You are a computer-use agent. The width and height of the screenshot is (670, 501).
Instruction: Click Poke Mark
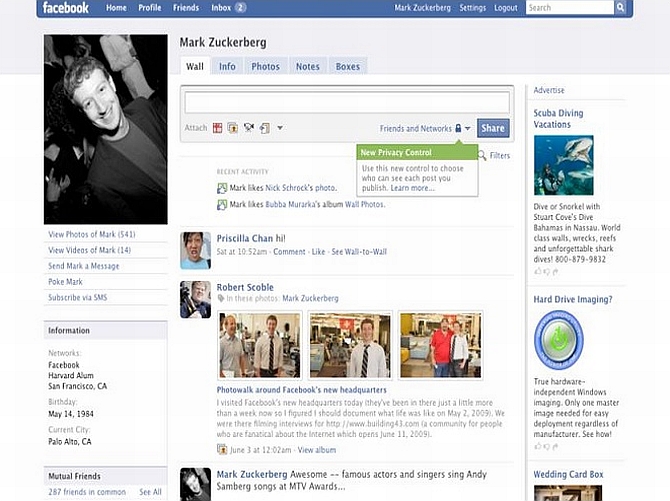pyautogui.click(x=65, y=282)
